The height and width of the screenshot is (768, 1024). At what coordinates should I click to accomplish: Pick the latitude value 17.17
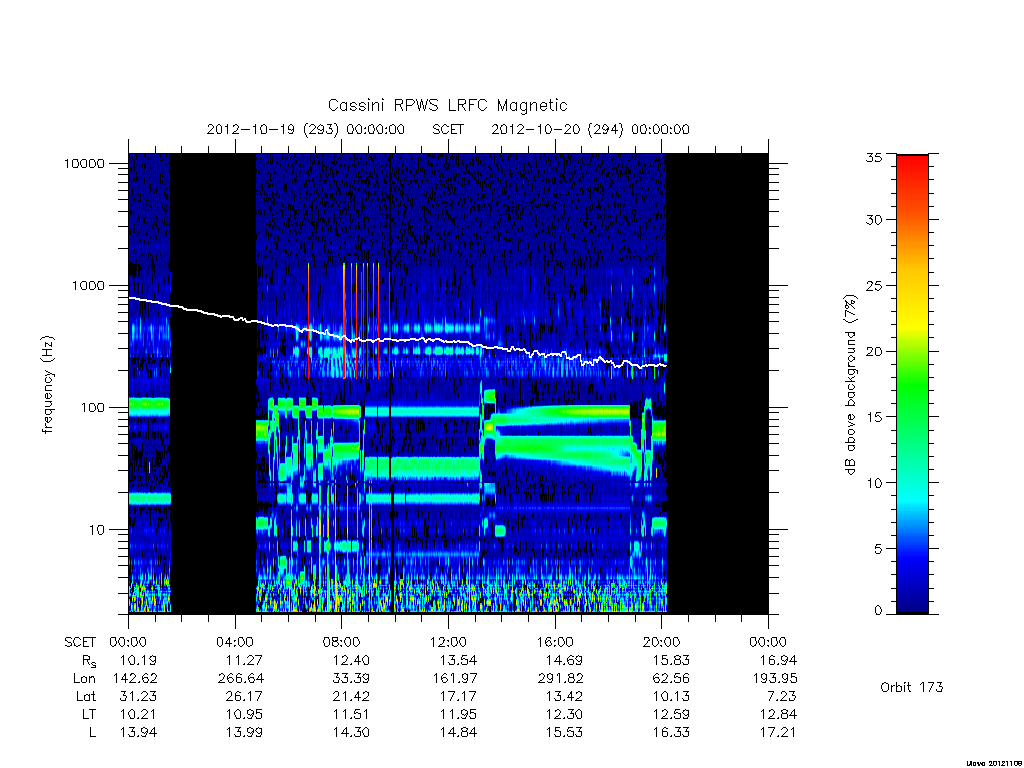point(458,697)
